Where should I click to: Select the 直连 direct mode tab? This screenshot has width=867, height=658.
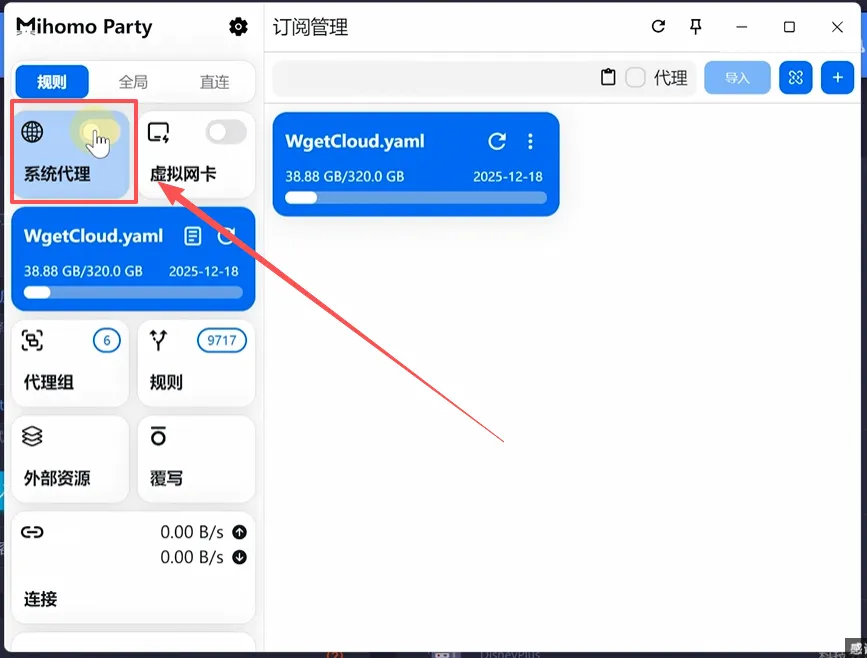[214, 82]
